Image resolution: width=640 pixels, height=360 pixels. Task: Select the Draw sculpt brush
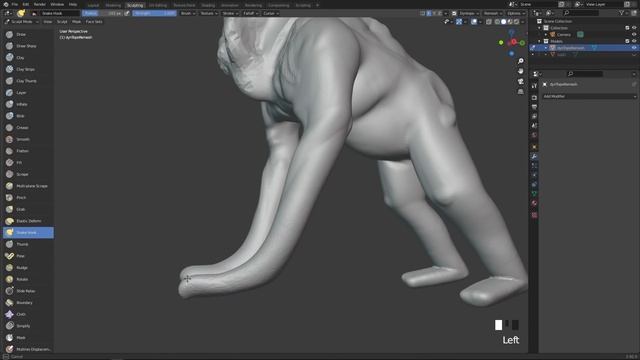[28, 35]
